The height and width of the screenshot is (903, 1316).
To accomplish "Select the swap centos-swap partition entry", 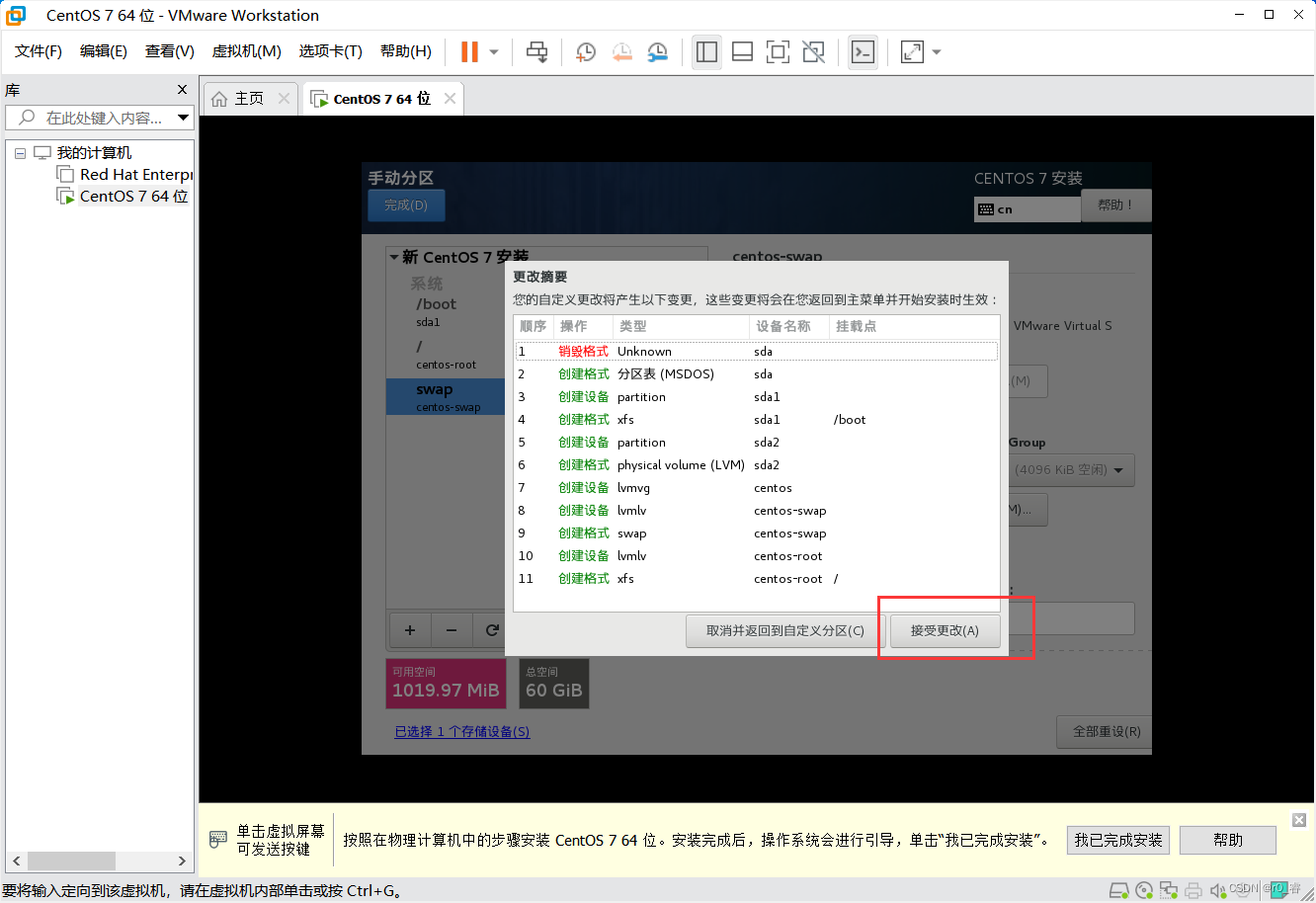I will (445, 397).
